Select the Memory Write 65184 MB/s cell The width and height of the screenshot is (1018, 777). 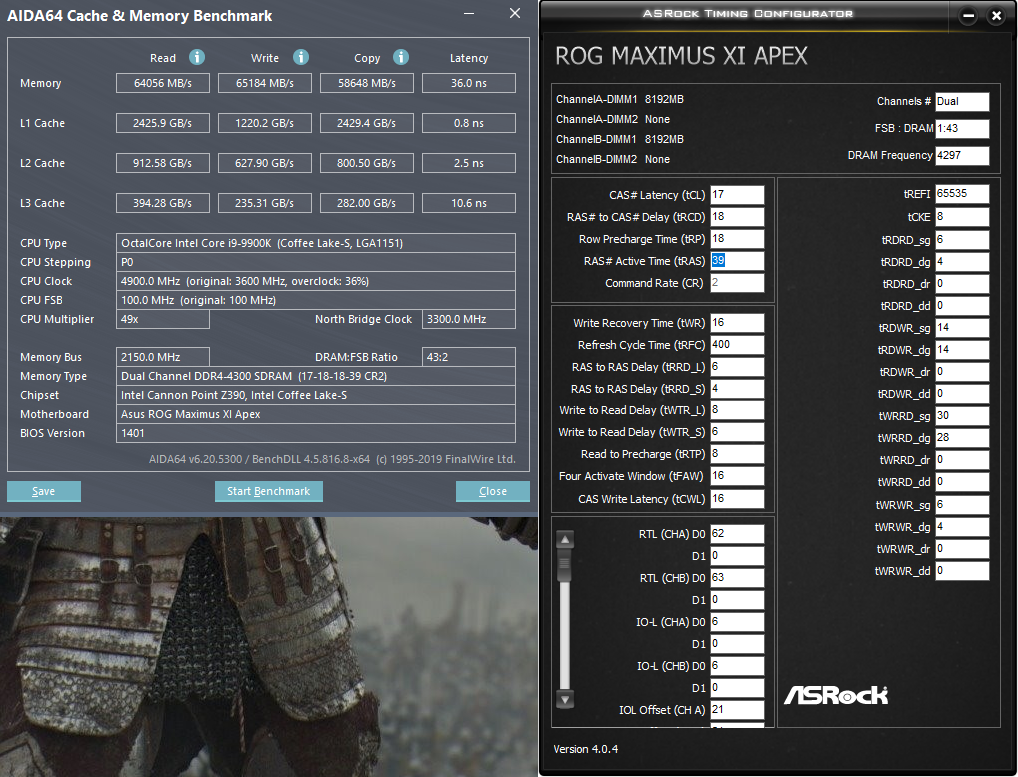[x=265, y=83]
